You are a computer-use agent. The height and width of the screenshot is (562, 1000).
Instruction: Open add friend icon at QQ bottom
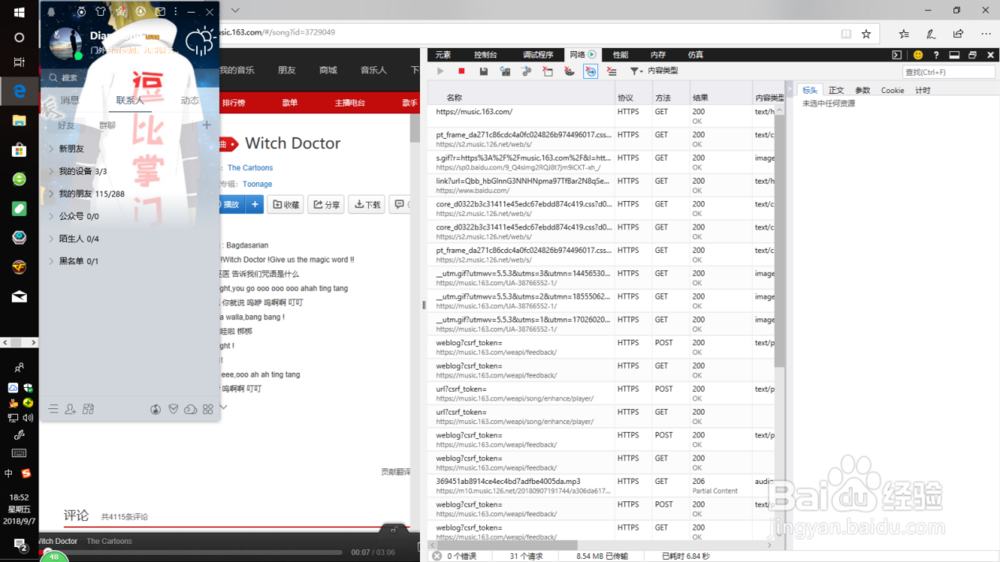point(70,409)
